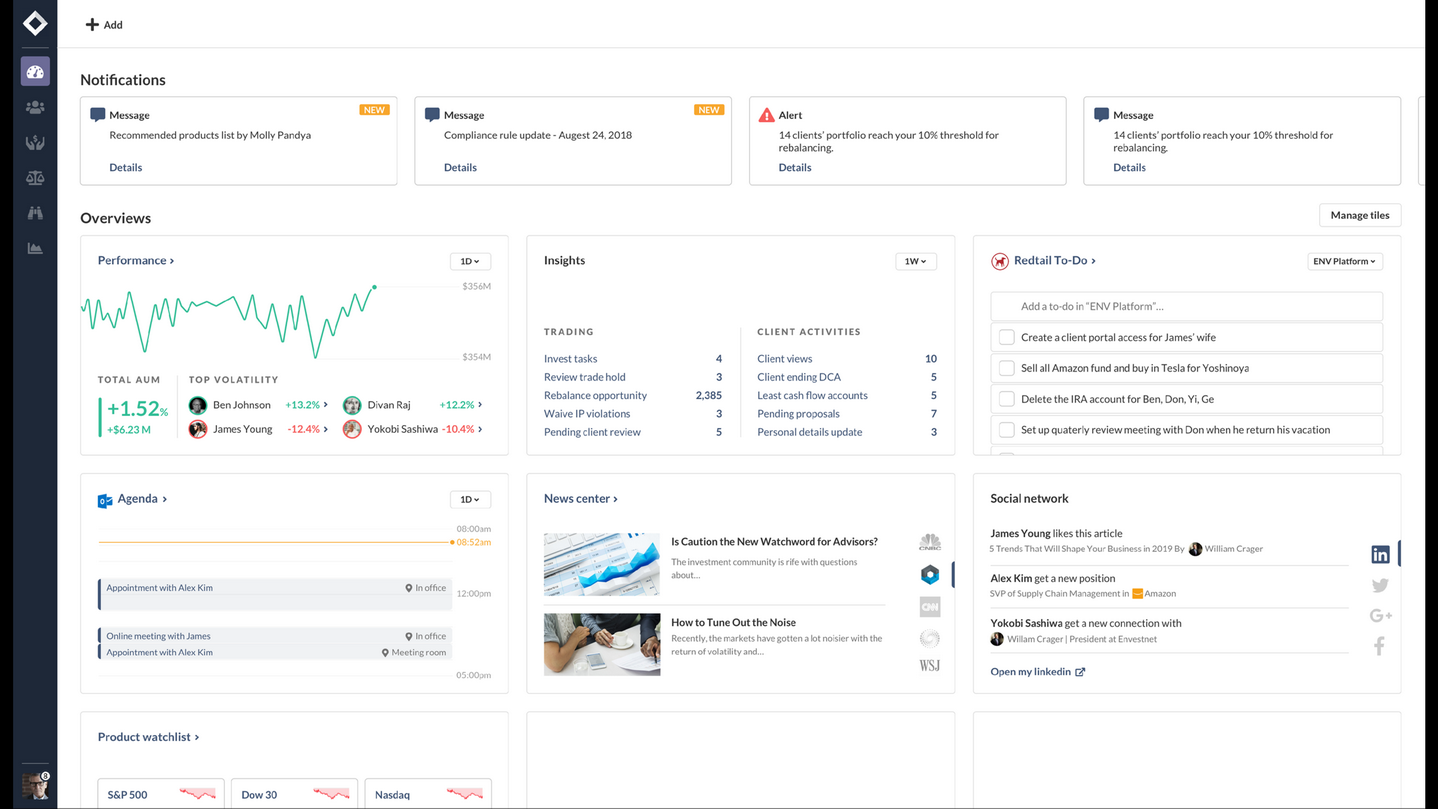Tick 'Sell all Amazon fund' to-do checkbox
The width and height of the screenshot is (1438, 809).
click(1007, 368)
